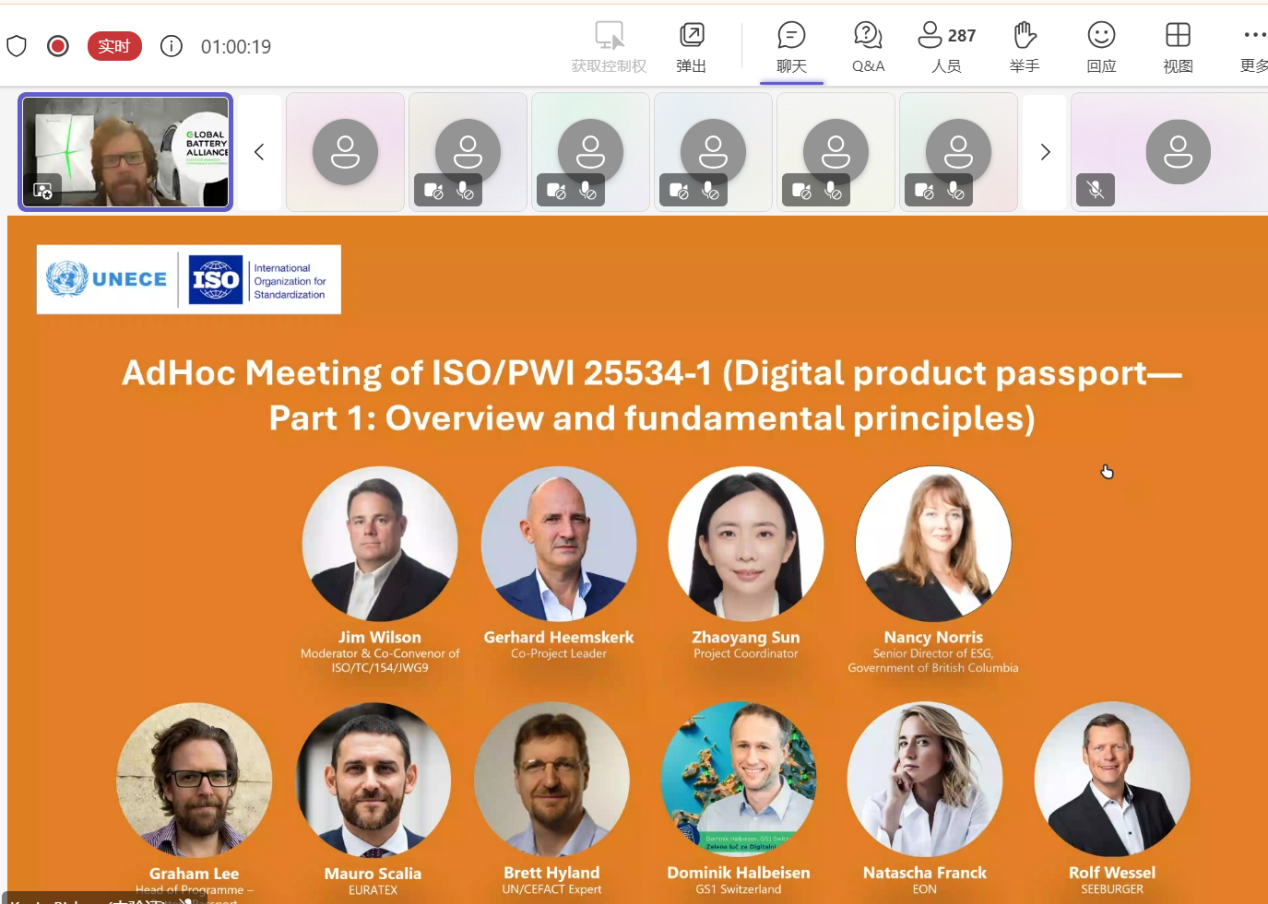The image size is (1268, 904).
Task: Raise hand using 举手 button
Action: pyautogui.click(x=1024, y=47)
